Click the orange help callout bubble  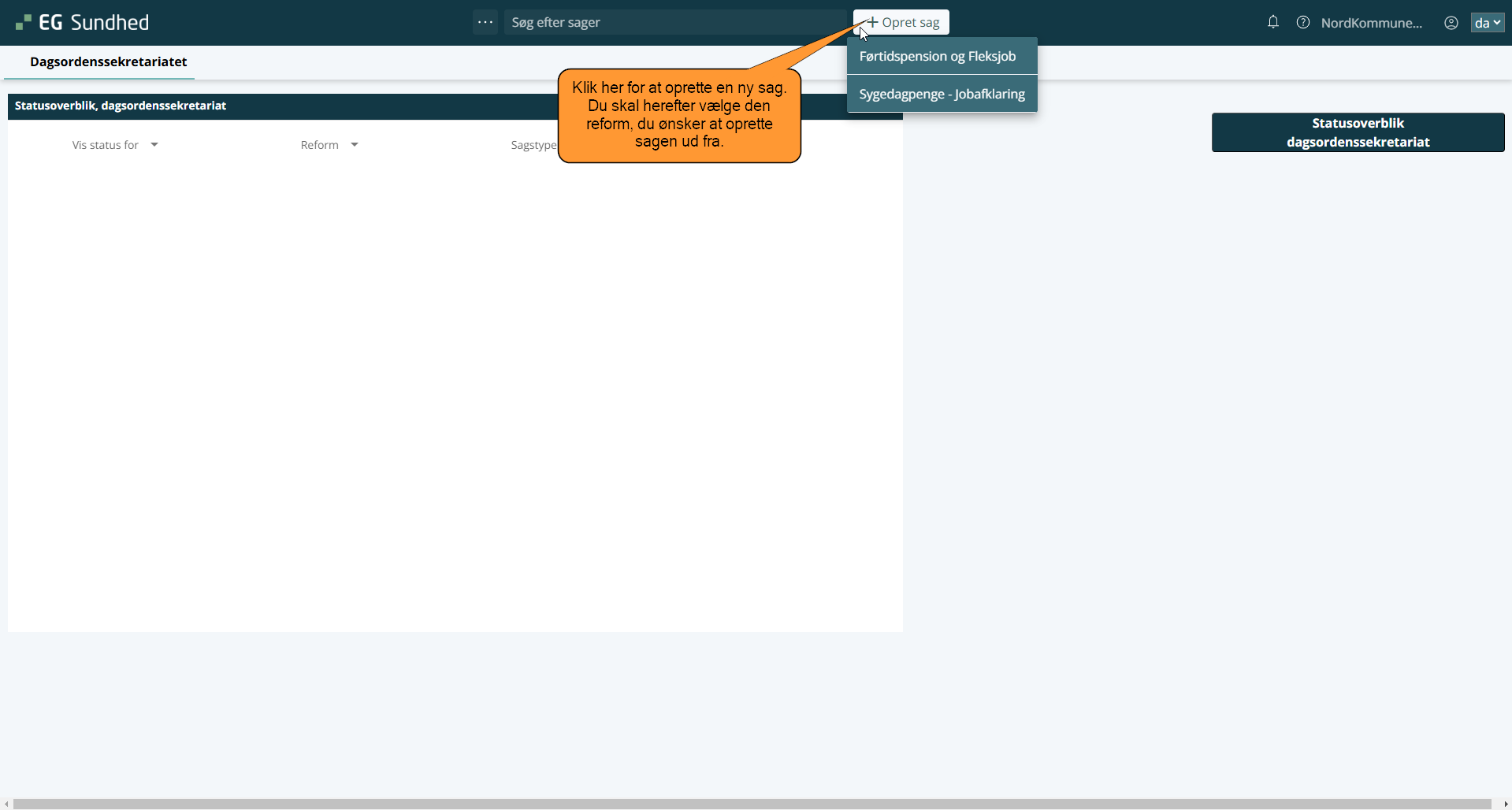point(678,116)
